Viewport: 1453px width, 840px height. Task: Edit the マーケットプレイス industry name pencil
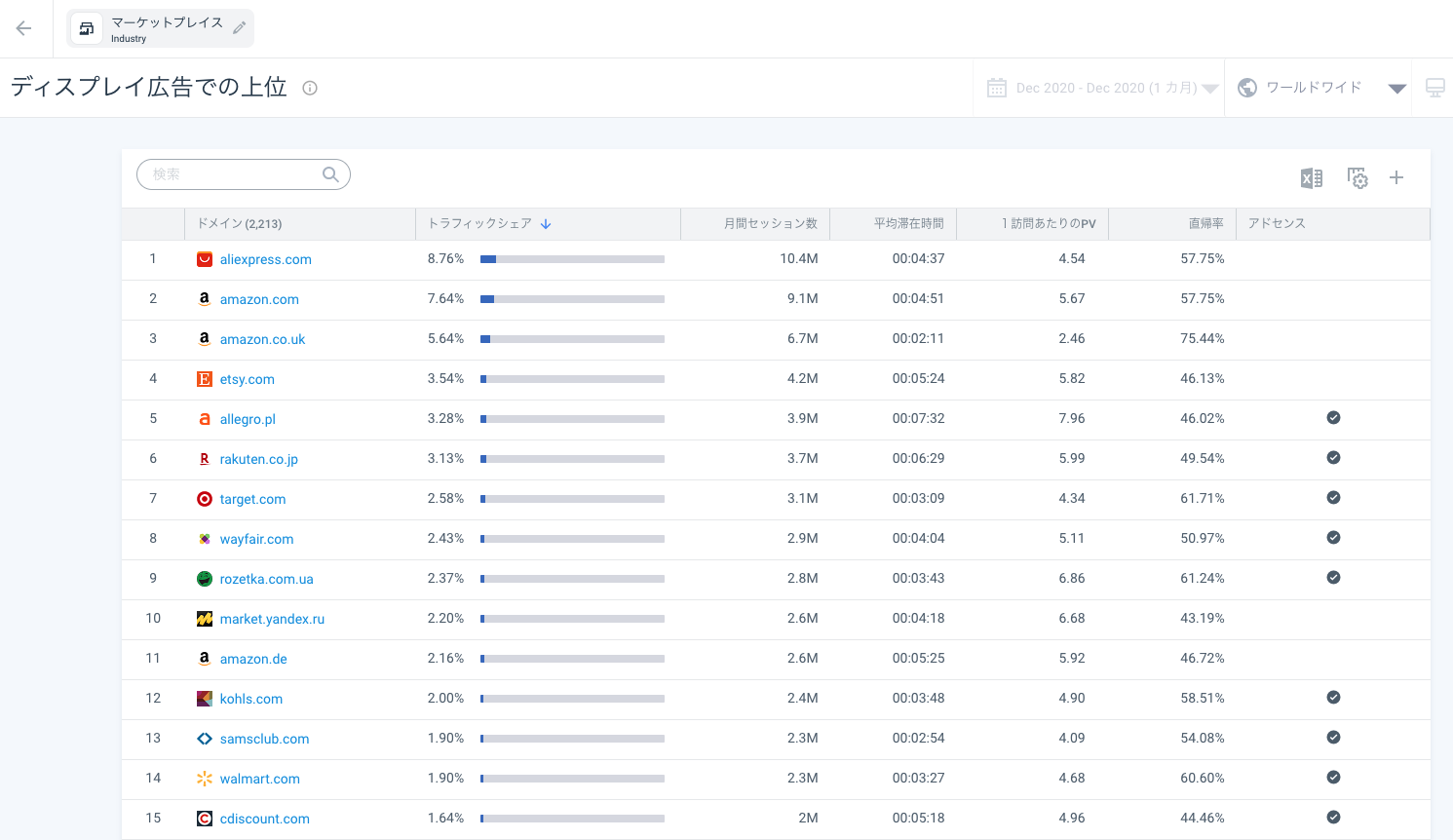click(240, 28)
